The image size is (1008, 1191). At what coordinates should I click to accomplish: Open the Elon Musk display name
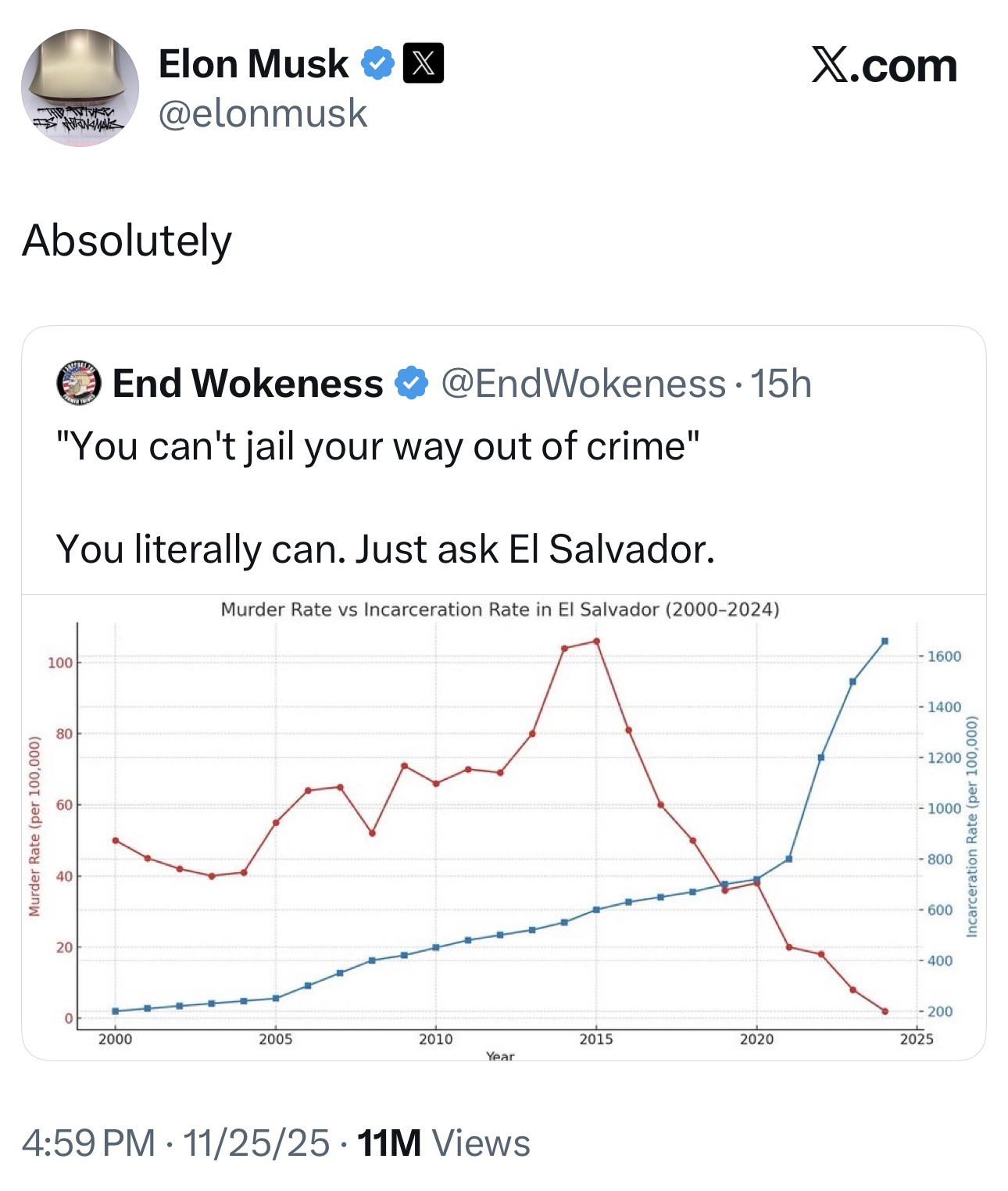[x=253, y=63]
